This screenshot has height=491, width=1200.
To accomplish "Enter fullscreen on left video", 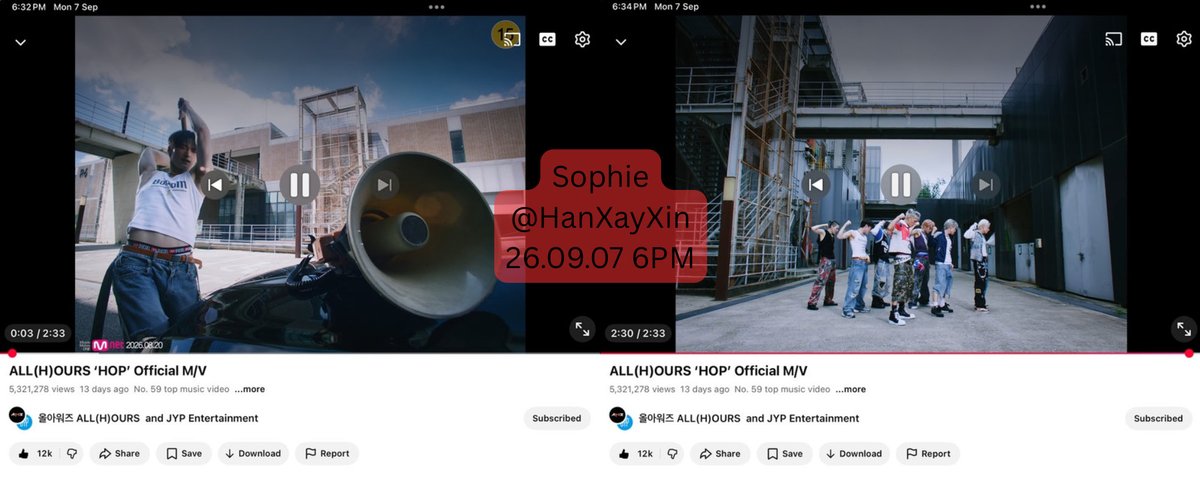I will pyautogui.click(x=581, y=328).
